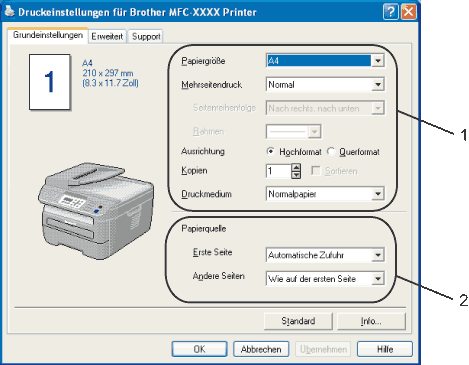This screenshot has width=469, height=365.
Task: Open the Erweitert tab
Action: tap(107, 36)
